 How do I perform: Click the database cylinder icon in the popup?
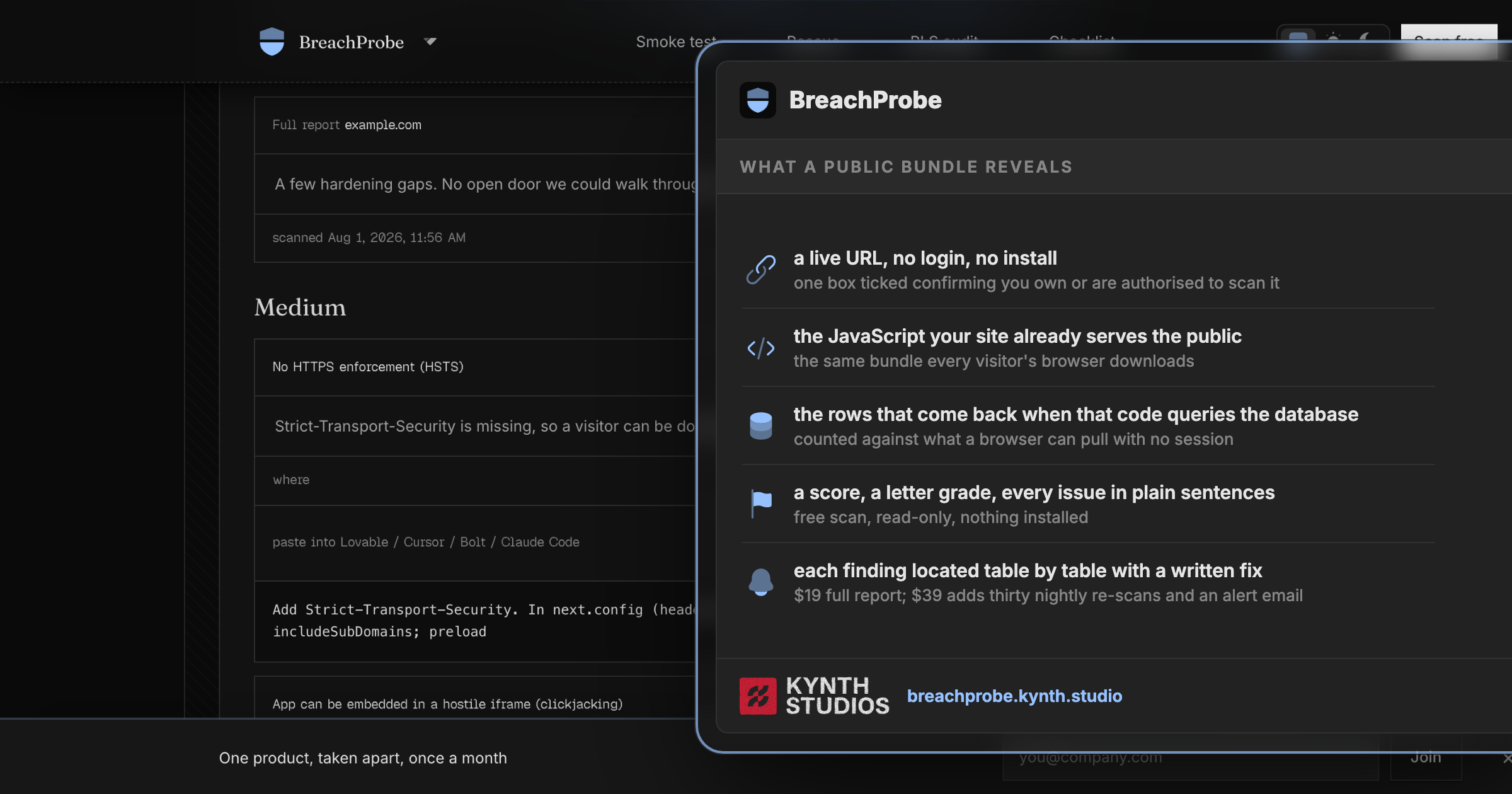[760, 426]
